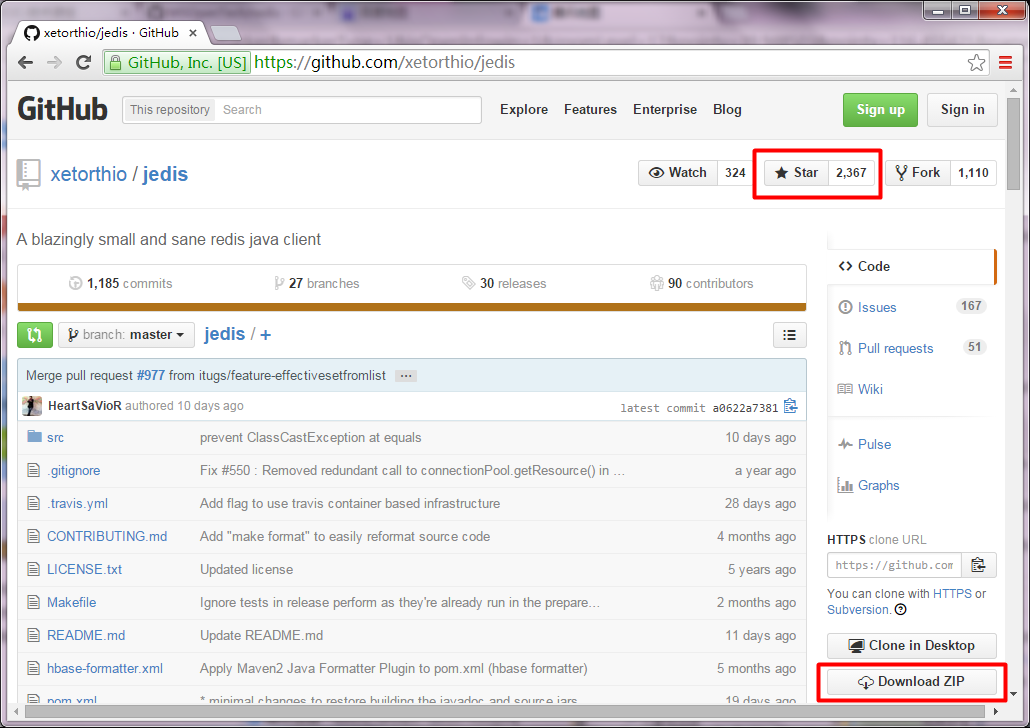
Task: Click the watchers count 324
Action: [x=735, y=173]
